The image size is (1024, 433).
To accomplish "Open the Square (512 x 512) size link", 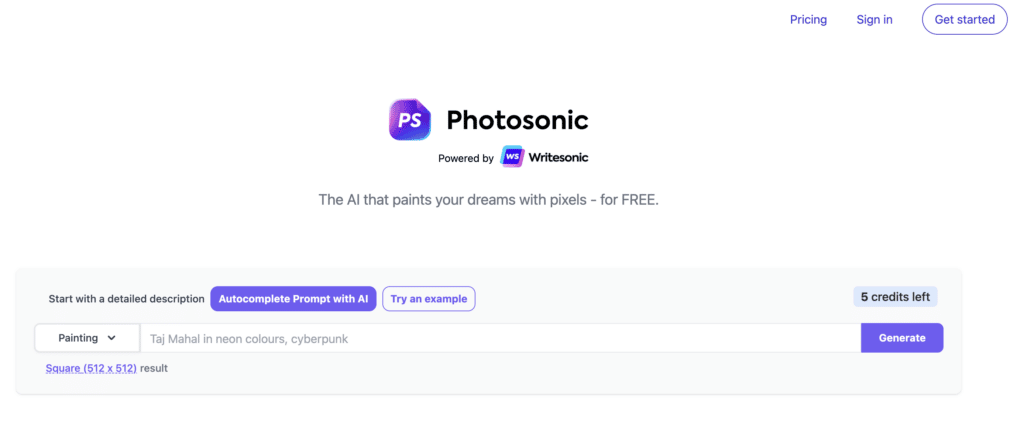I will point(91,368).
